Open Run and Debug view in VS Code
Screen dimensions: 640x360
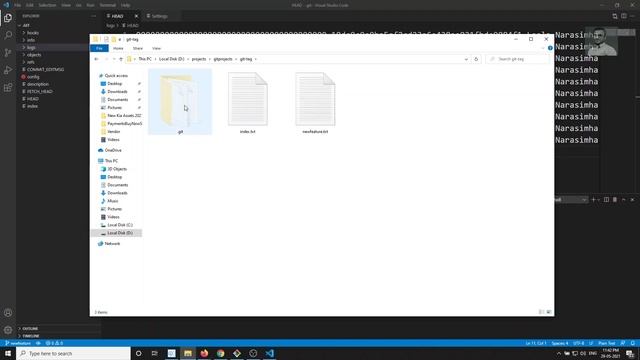8,70
